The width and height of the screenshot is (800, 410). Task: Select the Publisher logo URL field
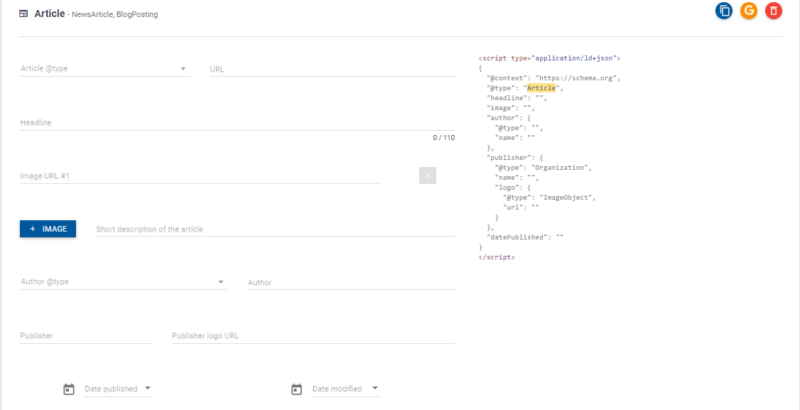click(313, 336)
